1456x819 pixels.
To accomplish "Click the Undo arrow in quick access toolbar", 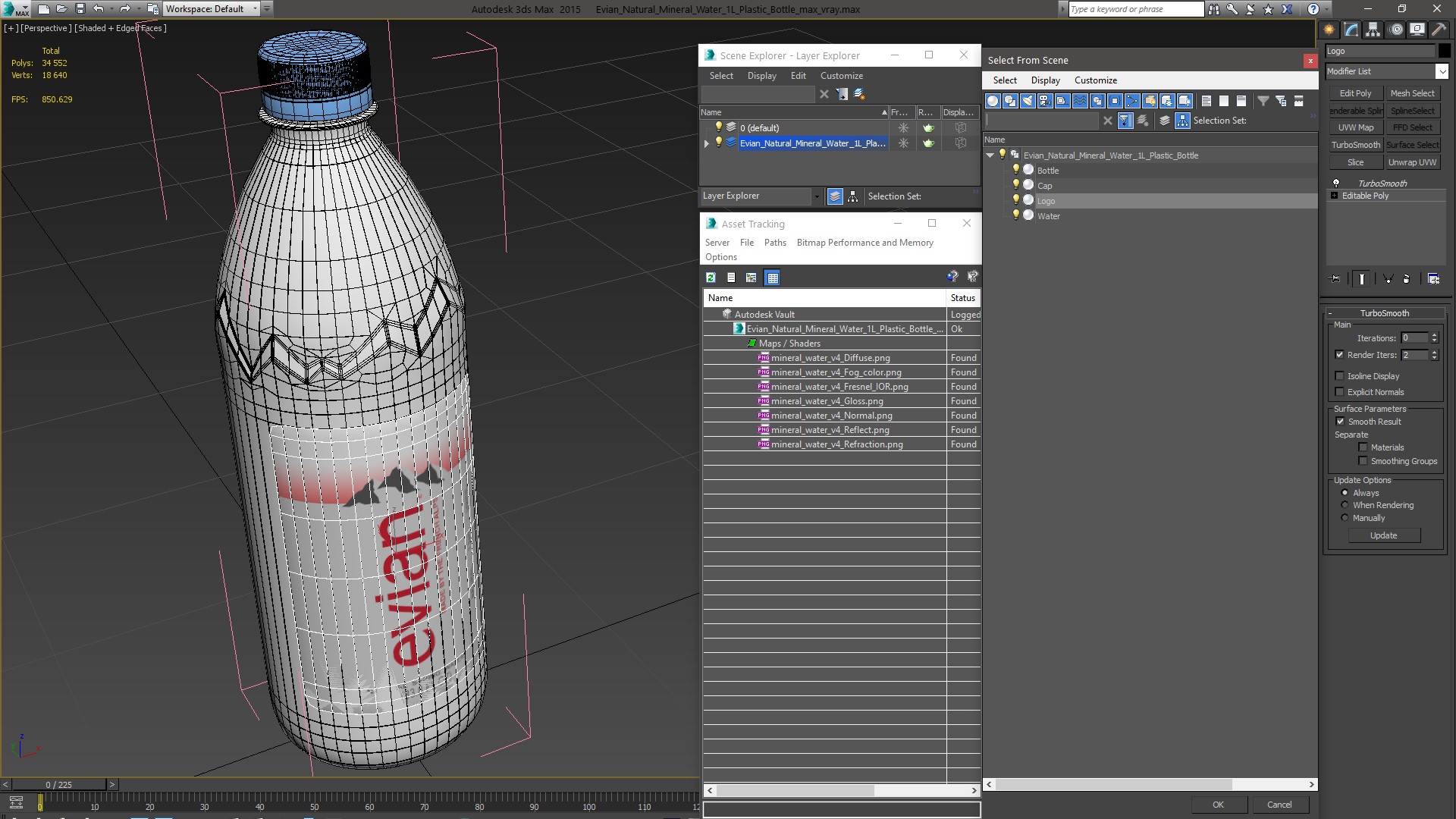I will pos(98,9).
